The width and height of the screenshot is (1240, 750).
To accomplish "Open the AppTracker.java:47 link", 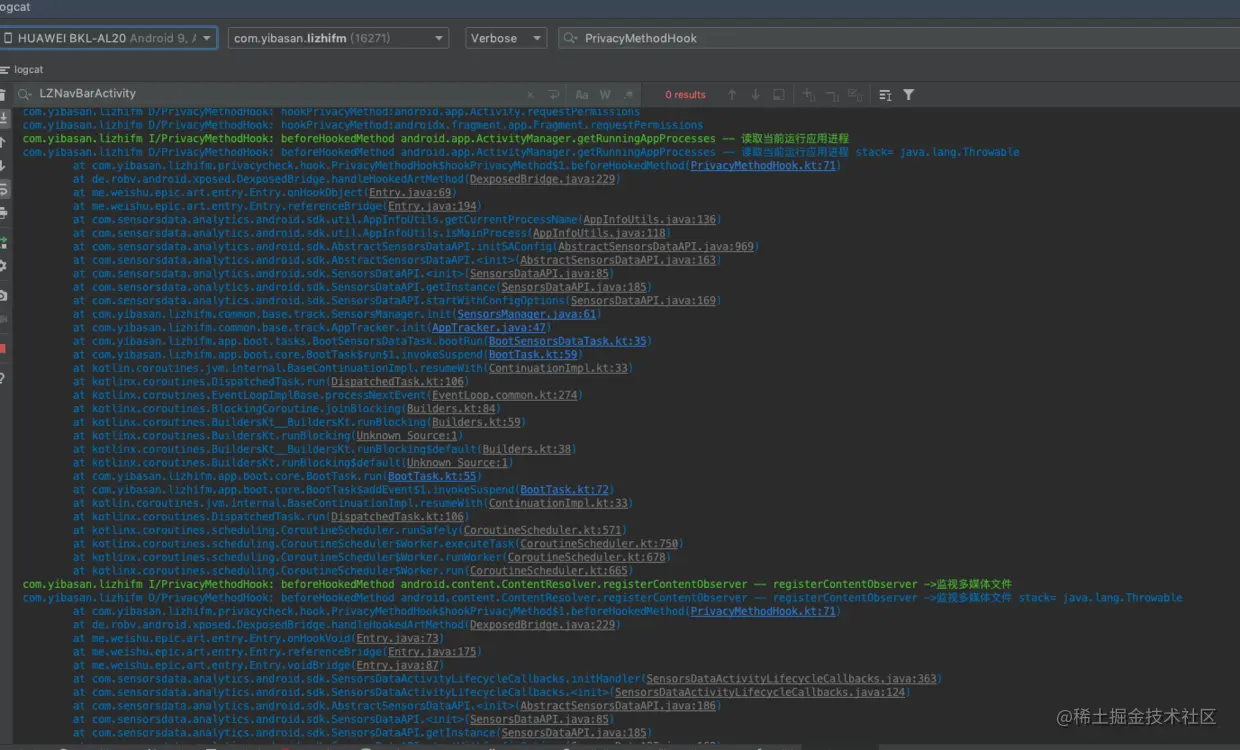I will tap(490, 327).
